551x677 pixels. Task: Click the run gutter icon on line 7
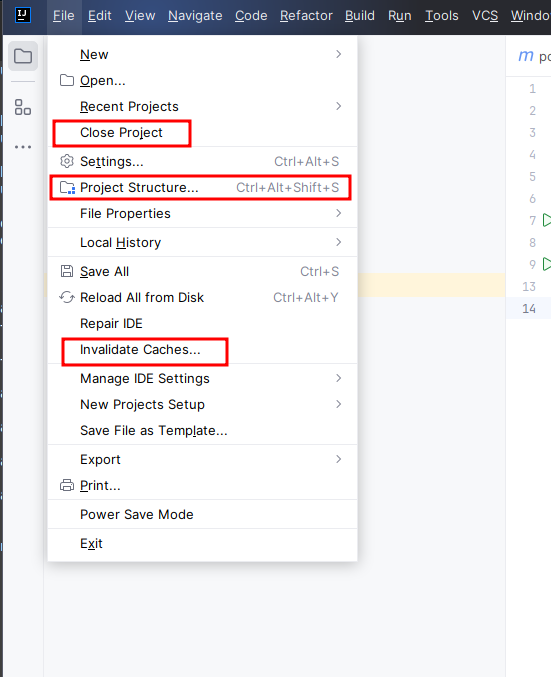pos(546,220)
